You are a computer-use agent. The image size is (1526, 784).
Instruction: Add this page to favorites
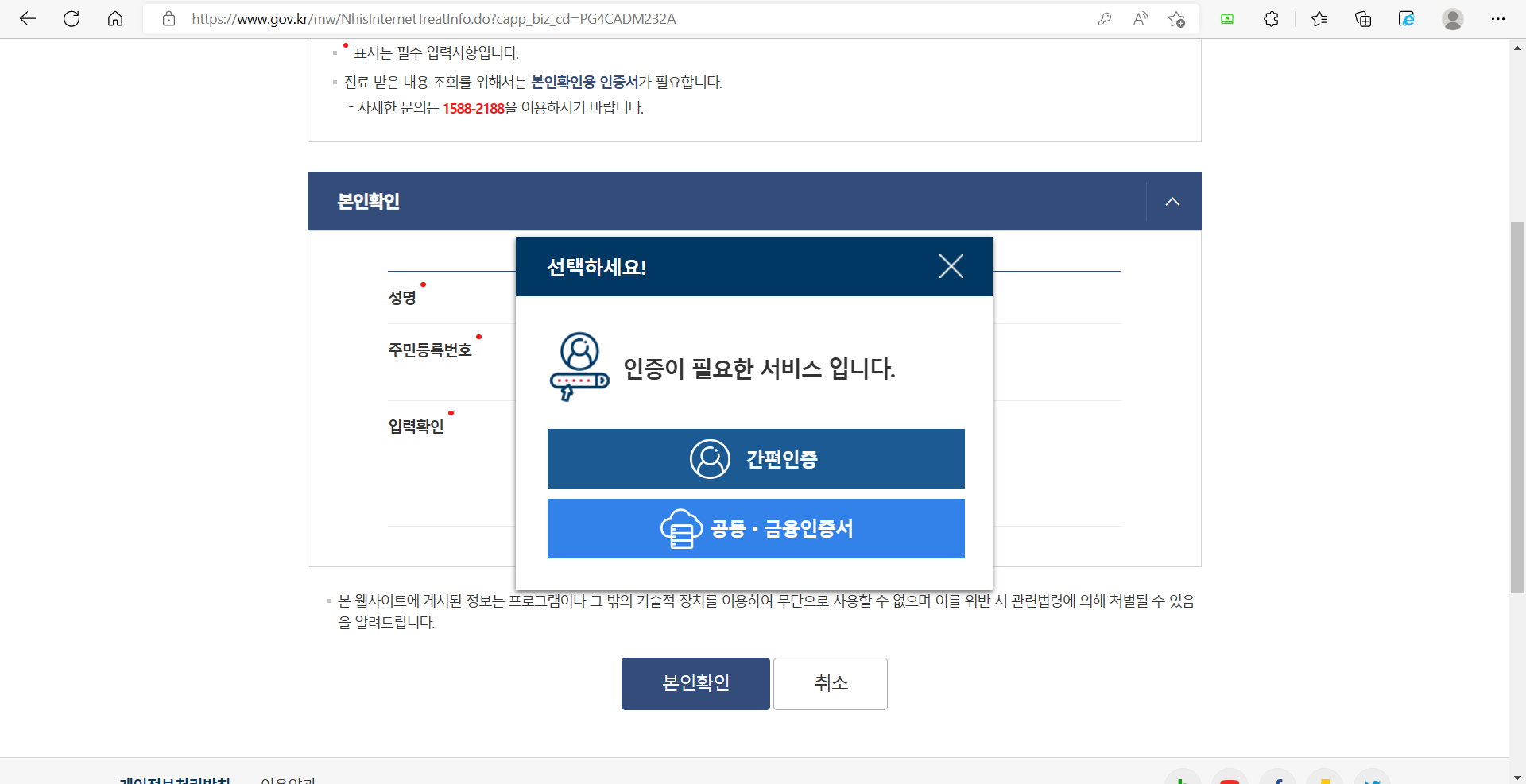[x=1177, y=20]
